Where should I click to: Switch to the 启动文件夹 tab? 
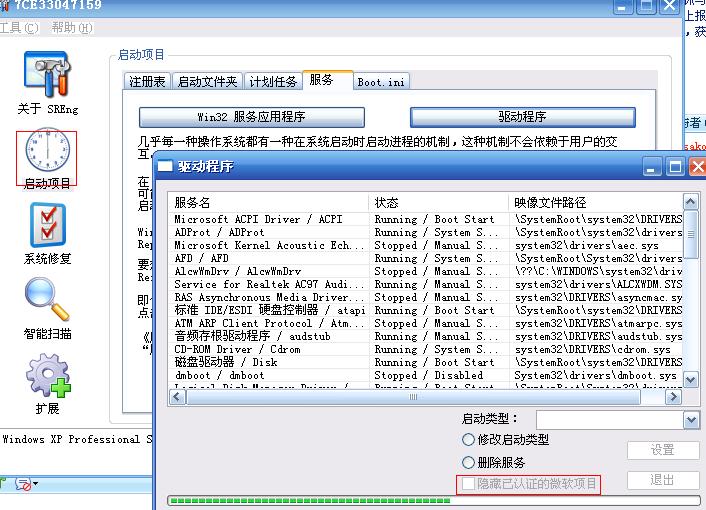(207, 81)
